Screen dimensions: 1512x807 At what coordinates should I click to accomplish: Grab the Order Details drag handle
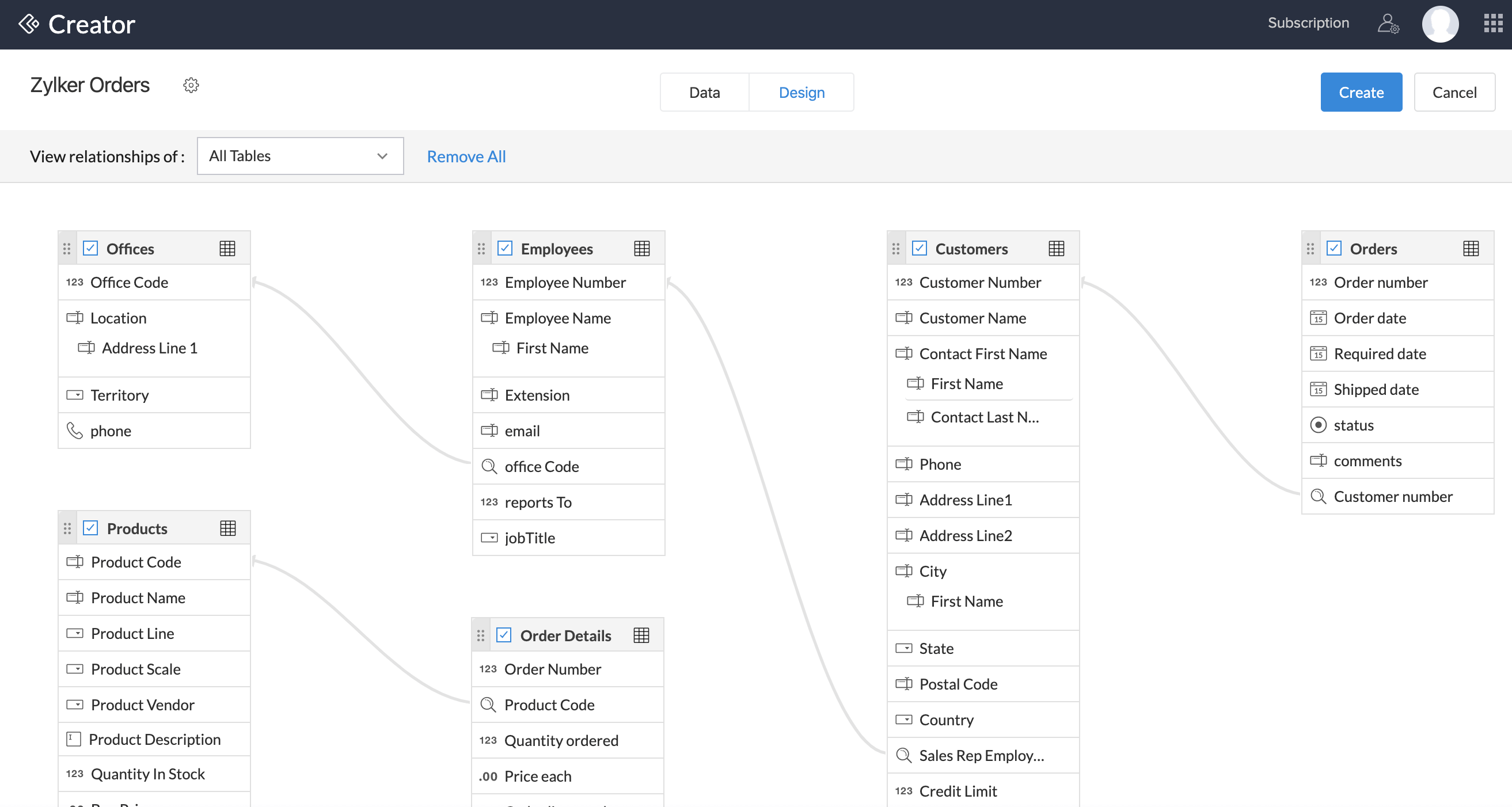coord(481,635)
